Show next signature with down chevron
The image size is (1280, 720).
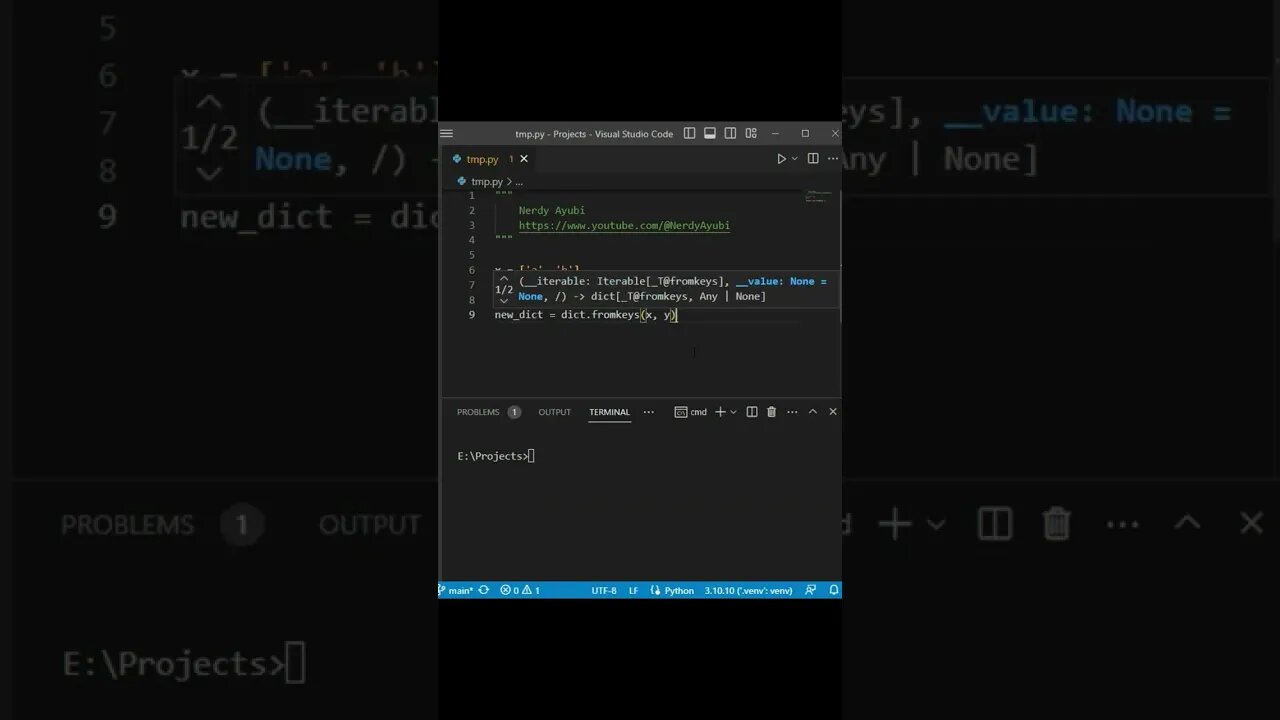(x=505, y=300)
